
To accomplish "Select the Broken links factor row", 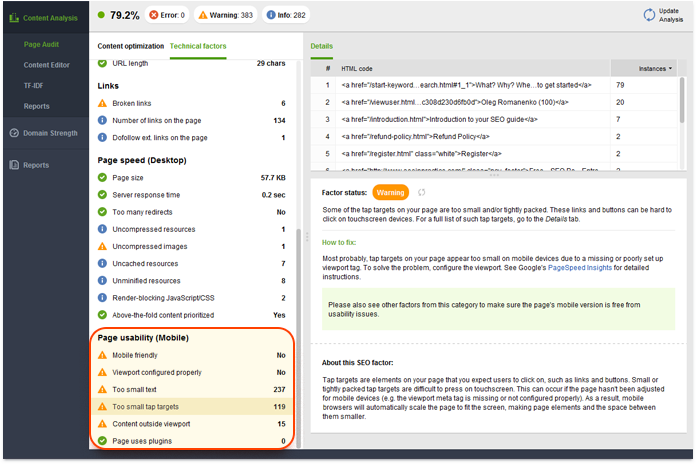I will point(191,103).
